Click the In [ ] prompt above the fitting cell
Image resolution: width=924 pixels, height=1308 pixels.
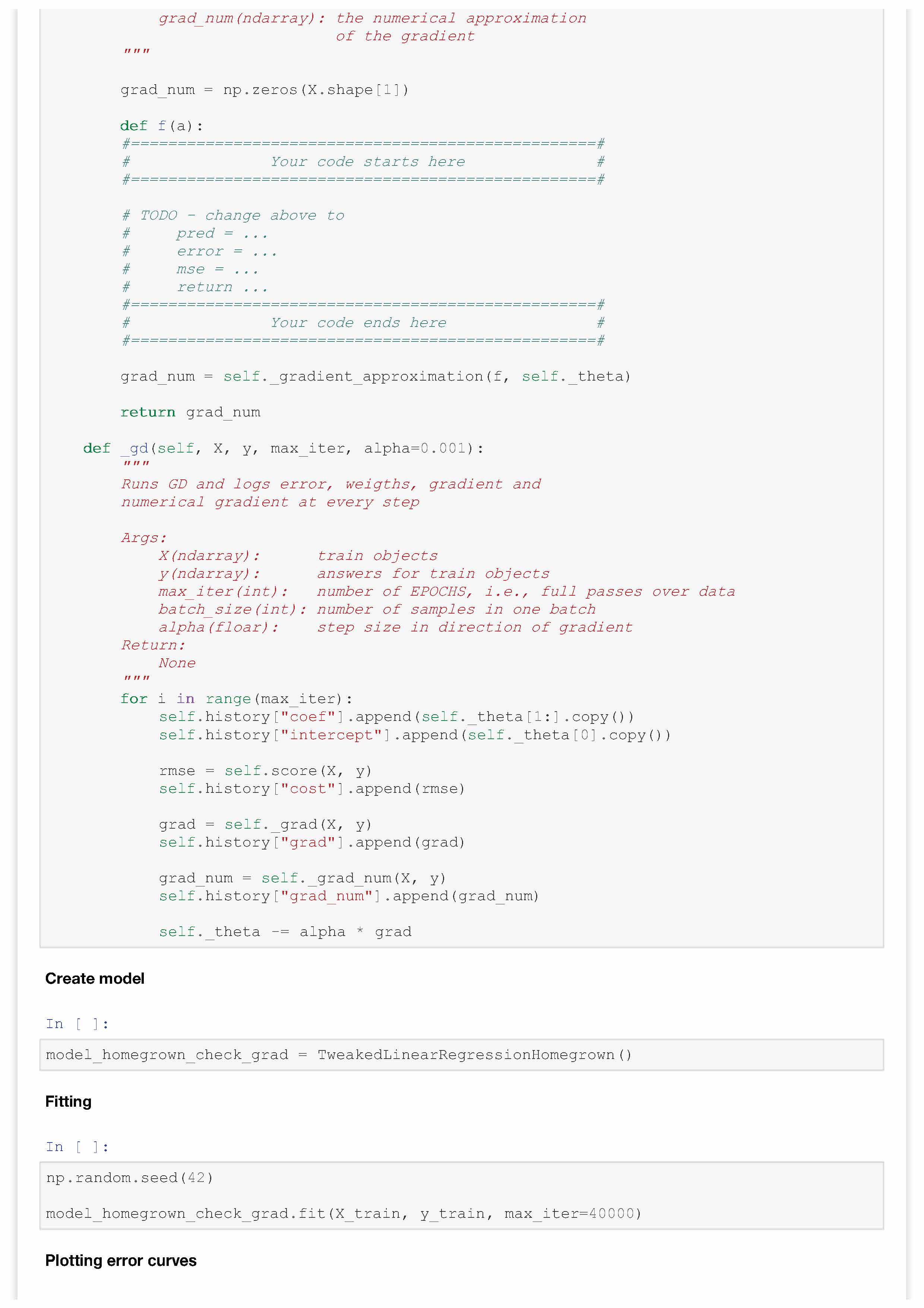pos(77,1147)
